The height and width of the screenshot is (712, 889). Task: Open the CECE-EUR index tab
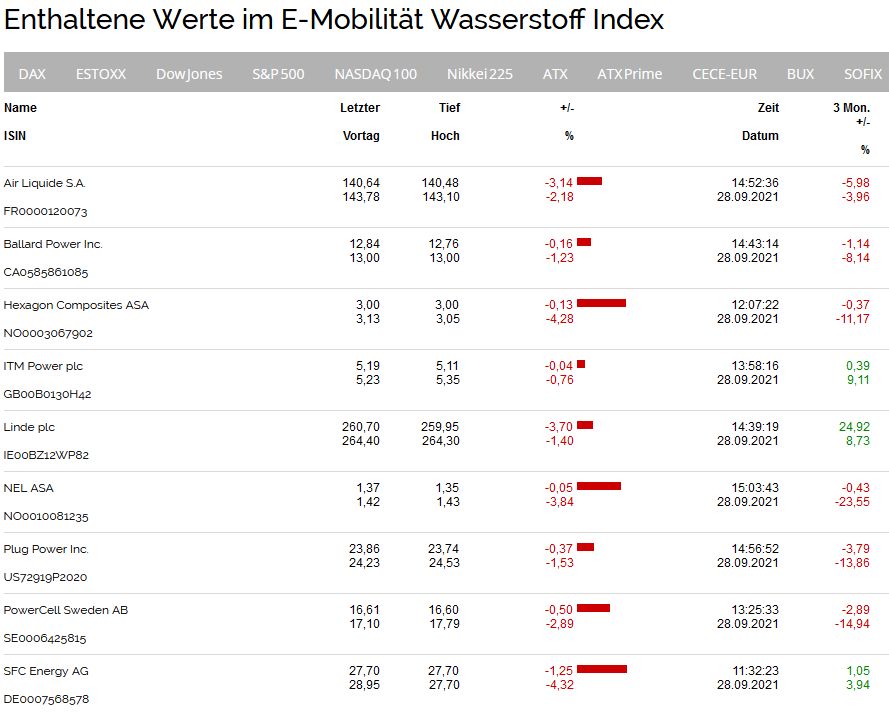(x=724, y=72)
